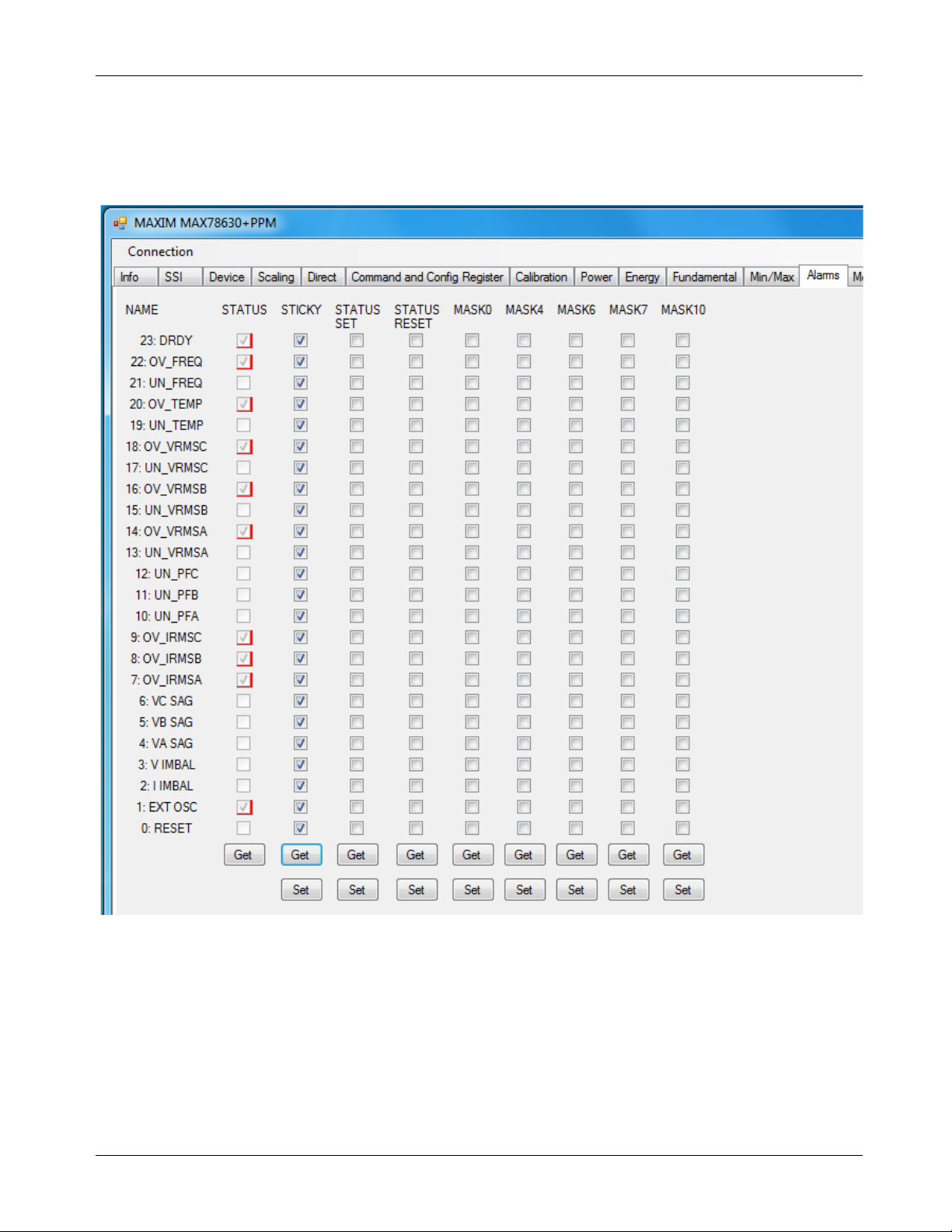Click the 'MASK10' column header
Image resolution: width=952 pixels, height=1232 pixels.
683,310
